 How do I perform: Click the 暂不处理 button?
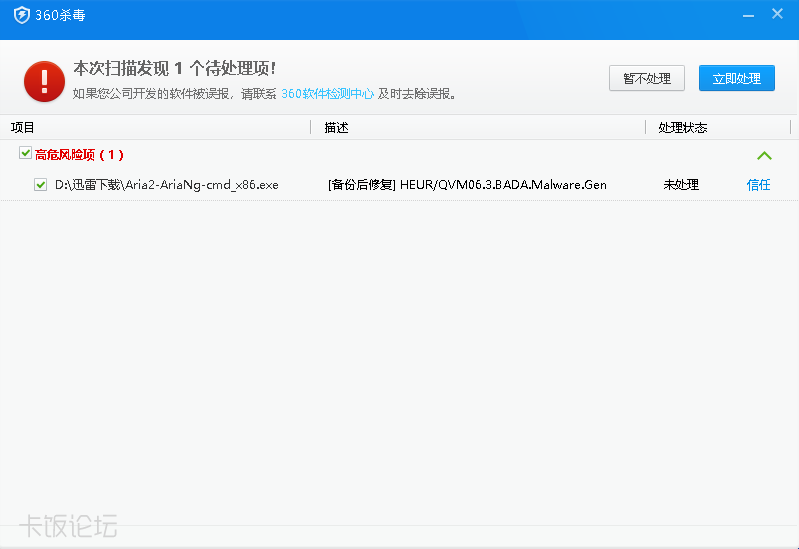(x=646, y=78)
